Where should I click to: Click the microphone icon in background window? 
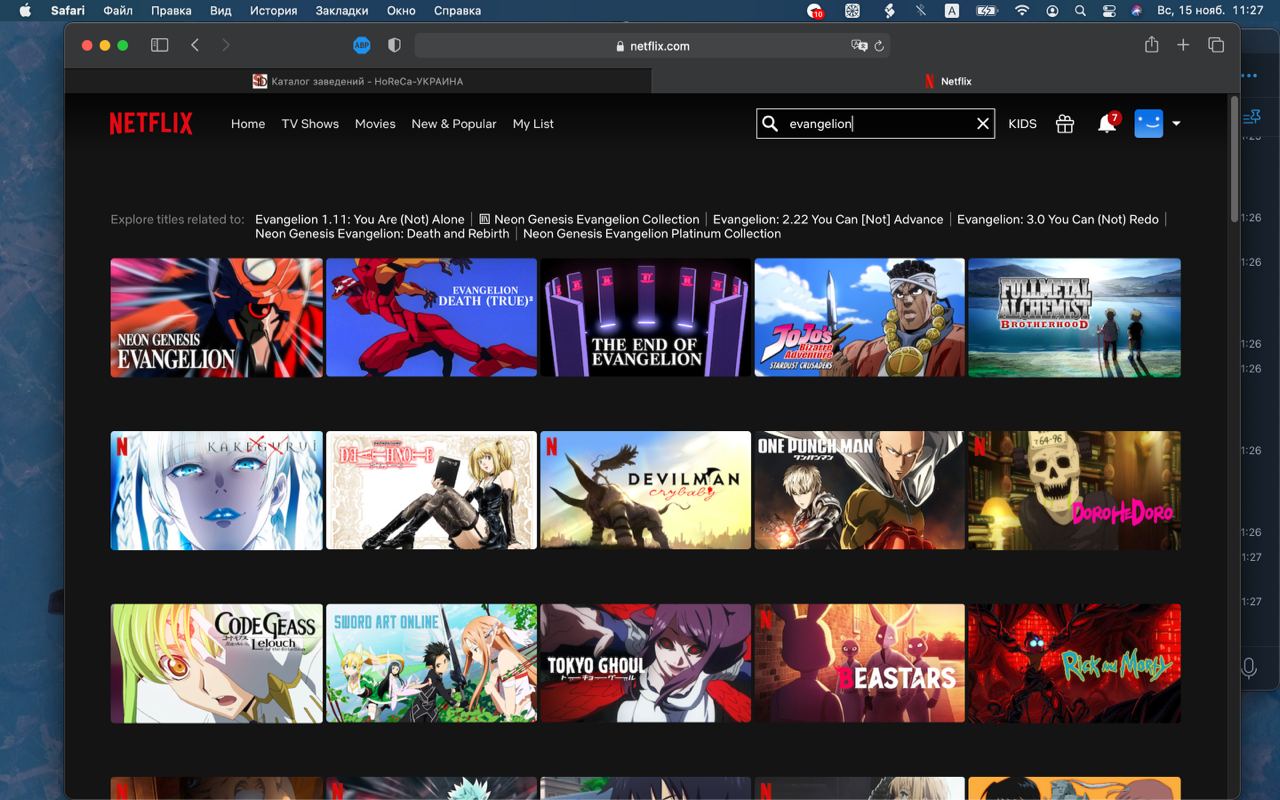tap(1248, 668)
